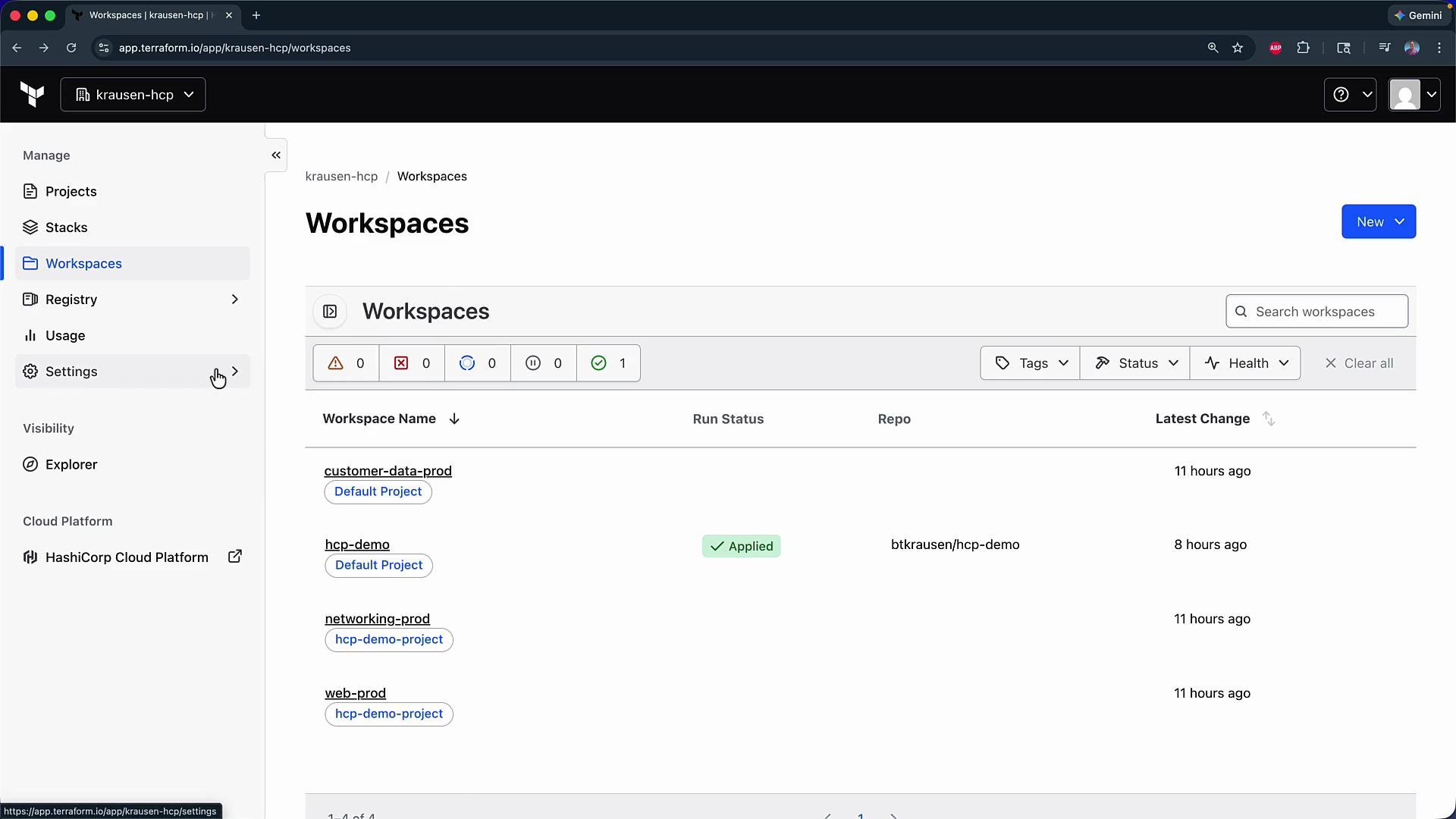Filter by the errored red X status count
The image size is (1456, 819).
[412, 363]
